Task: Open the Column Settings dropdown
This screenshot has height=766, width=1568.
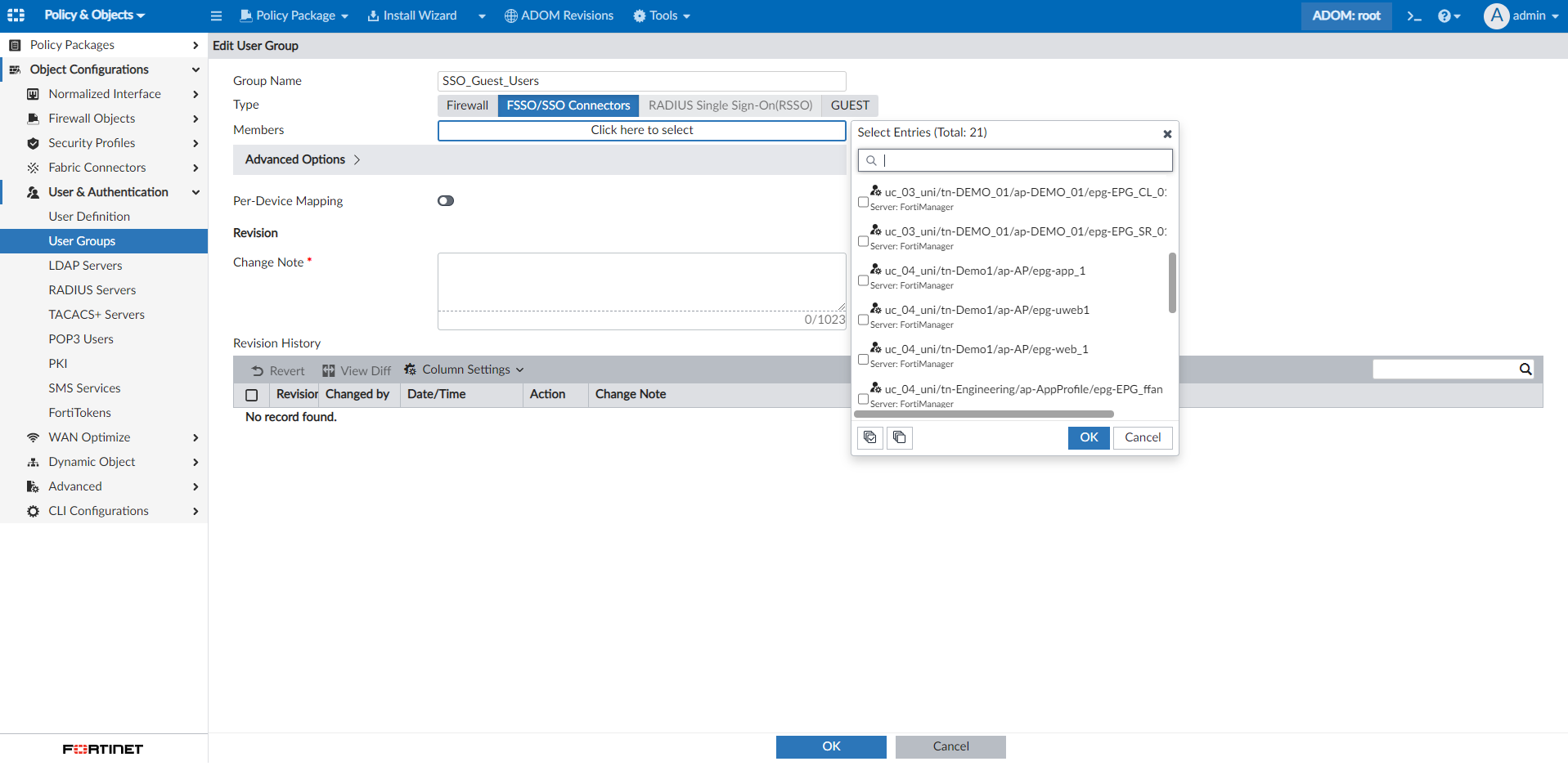Action: [464, 370]
